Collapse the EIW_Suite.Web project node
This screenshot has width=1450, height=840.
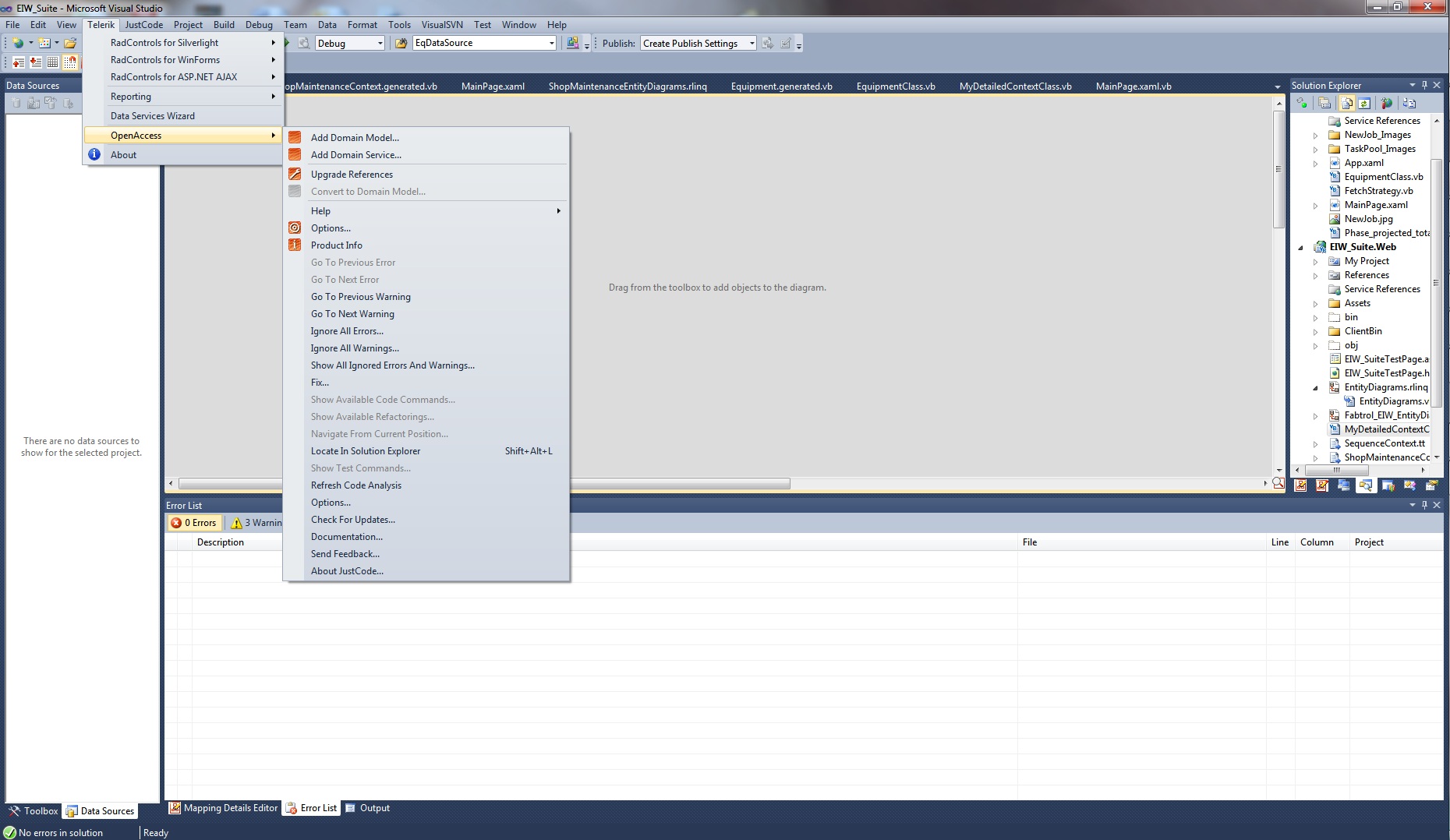(1301, 248)
